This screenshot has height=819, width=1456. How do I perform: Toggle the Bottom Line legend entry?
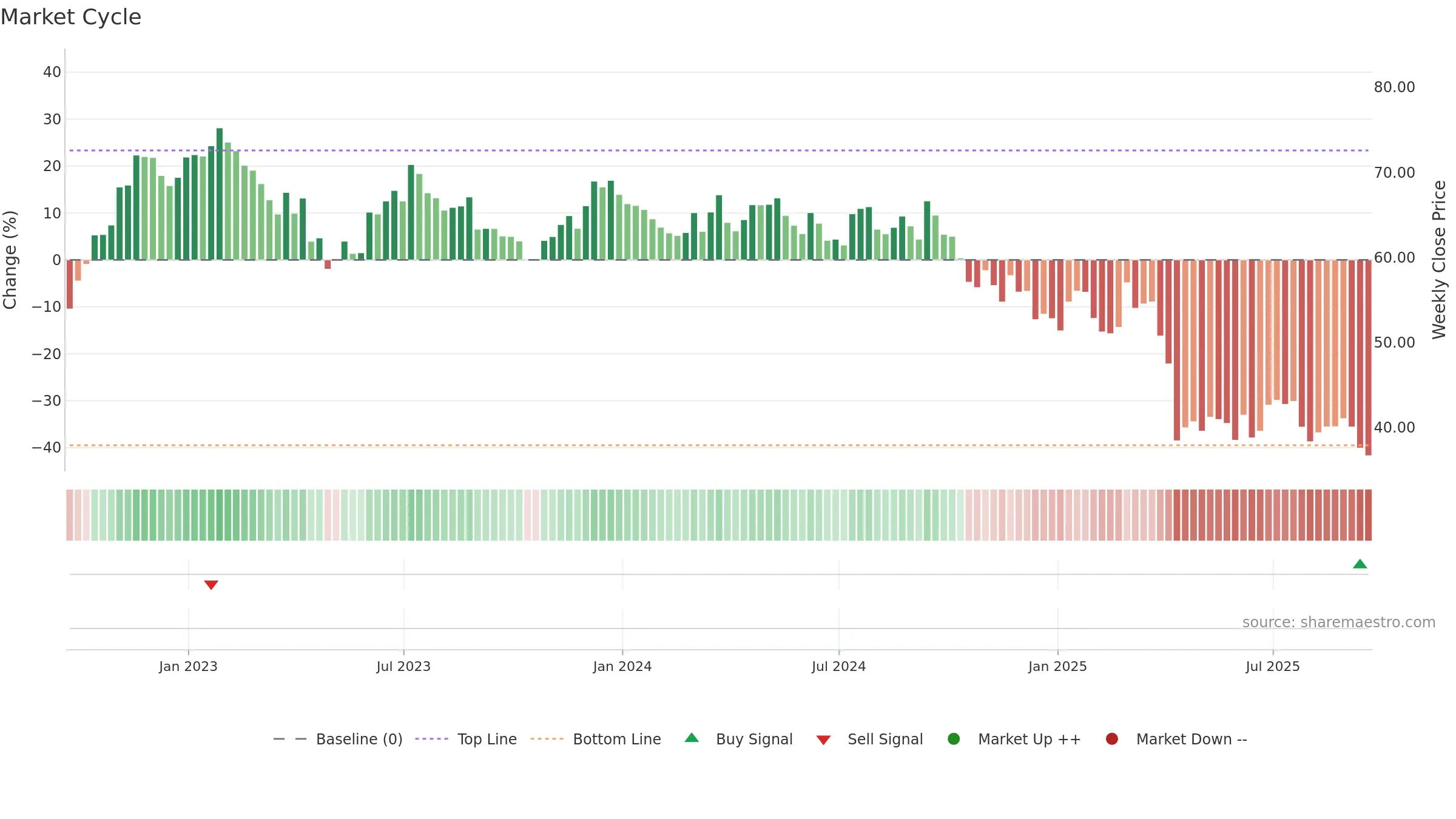click(x=596, y=739)
